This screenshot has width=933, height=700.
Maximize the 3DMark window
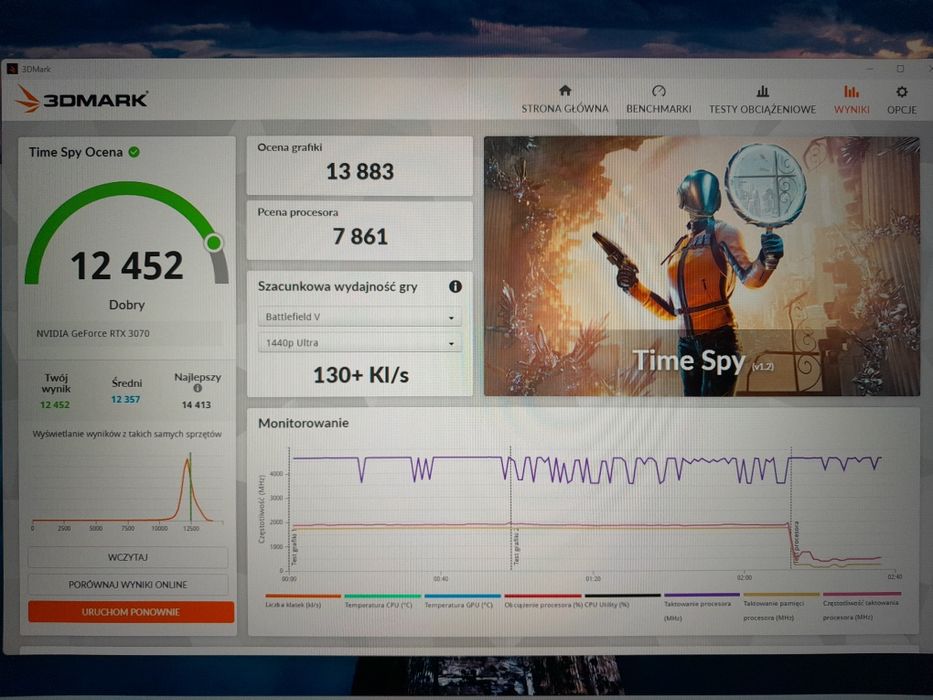pyautogui.click(x=900, y=69)
